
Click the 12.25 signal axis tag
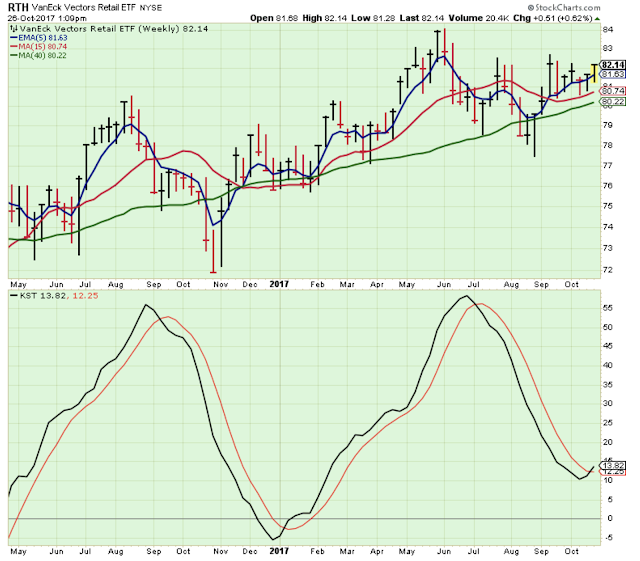point(613,472)
